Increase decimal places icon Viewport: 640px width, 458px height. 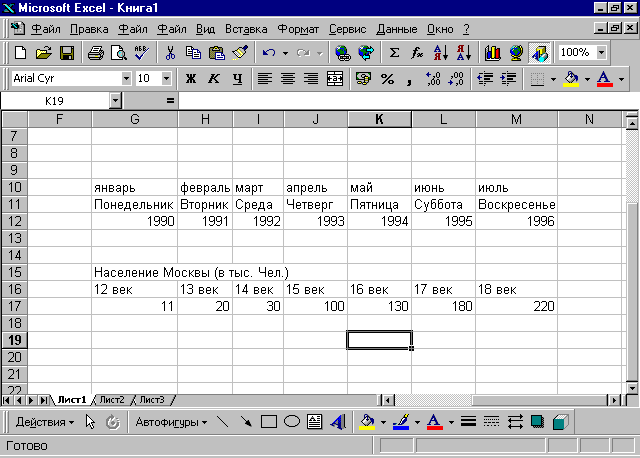point(433,78)
